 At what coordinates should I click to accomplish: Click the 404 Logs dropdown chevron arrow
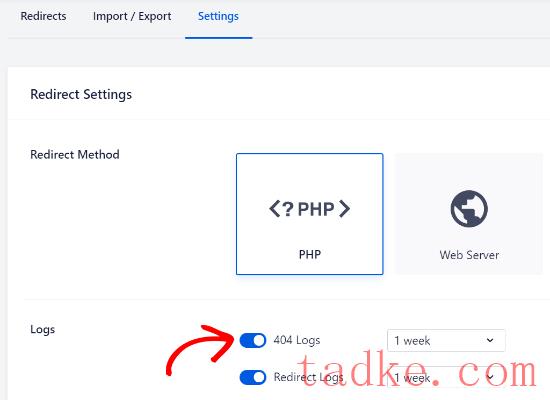coord(490,340)
